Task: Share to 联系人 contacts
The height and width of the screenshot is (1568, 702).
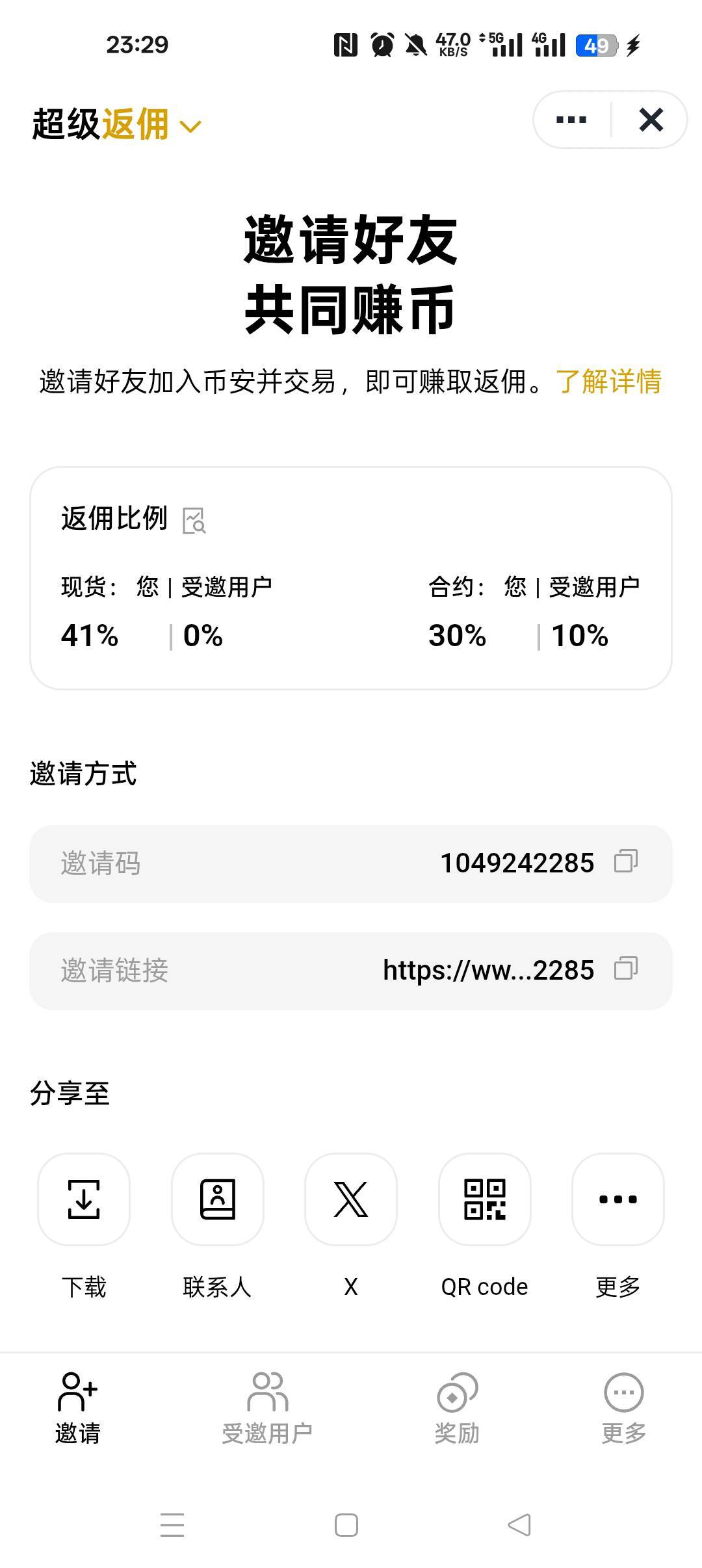Action: click(x=218, y=1199)
